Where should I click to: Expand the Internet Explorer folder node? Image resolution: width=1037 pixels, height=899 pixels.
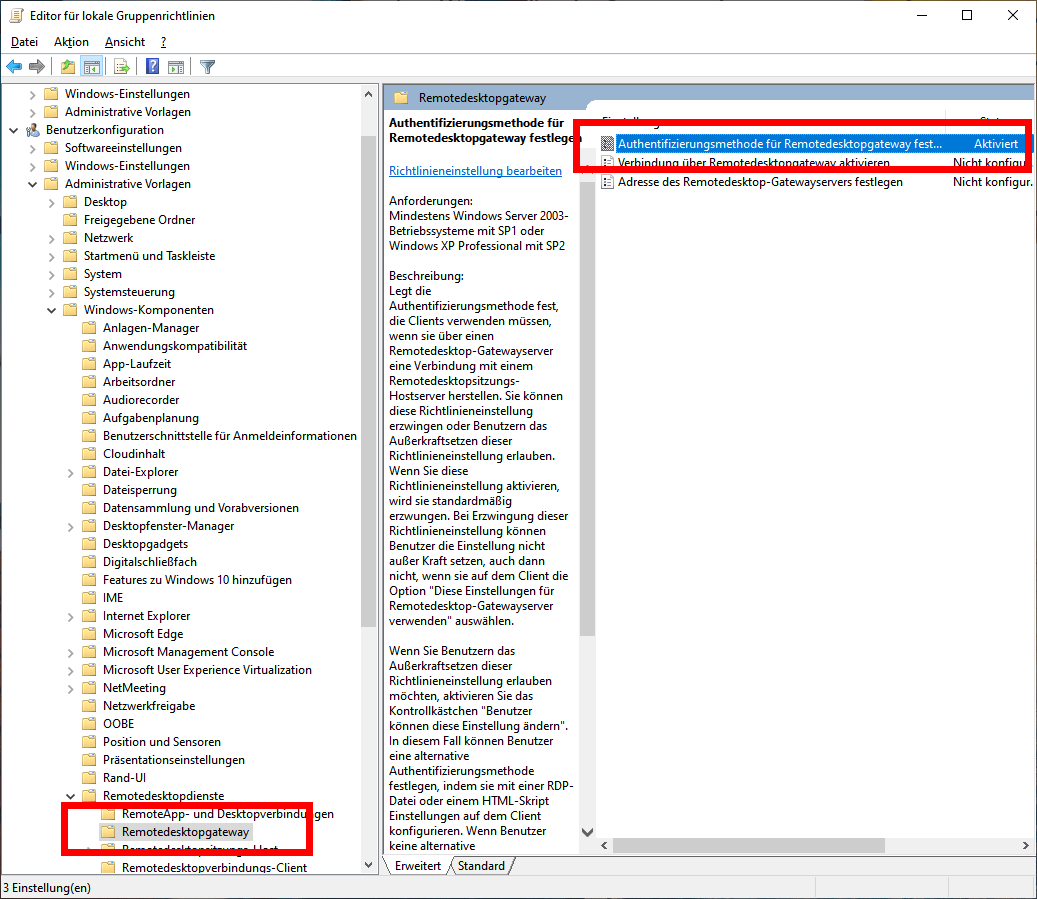70,616
